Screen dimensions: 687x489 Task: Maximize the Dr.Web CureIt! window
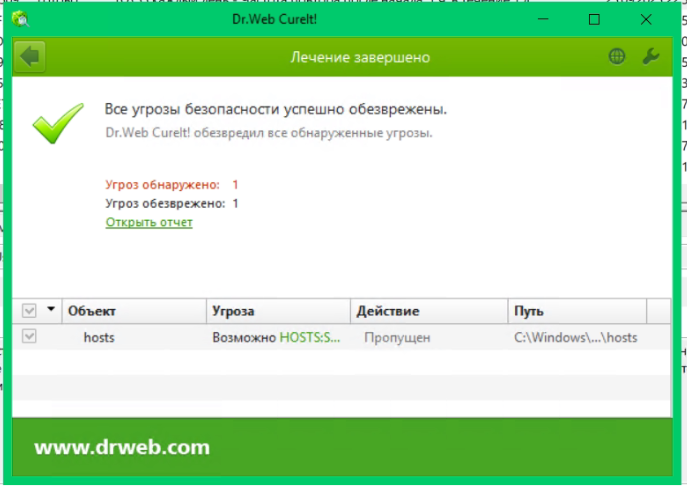[x=594, y=20]
